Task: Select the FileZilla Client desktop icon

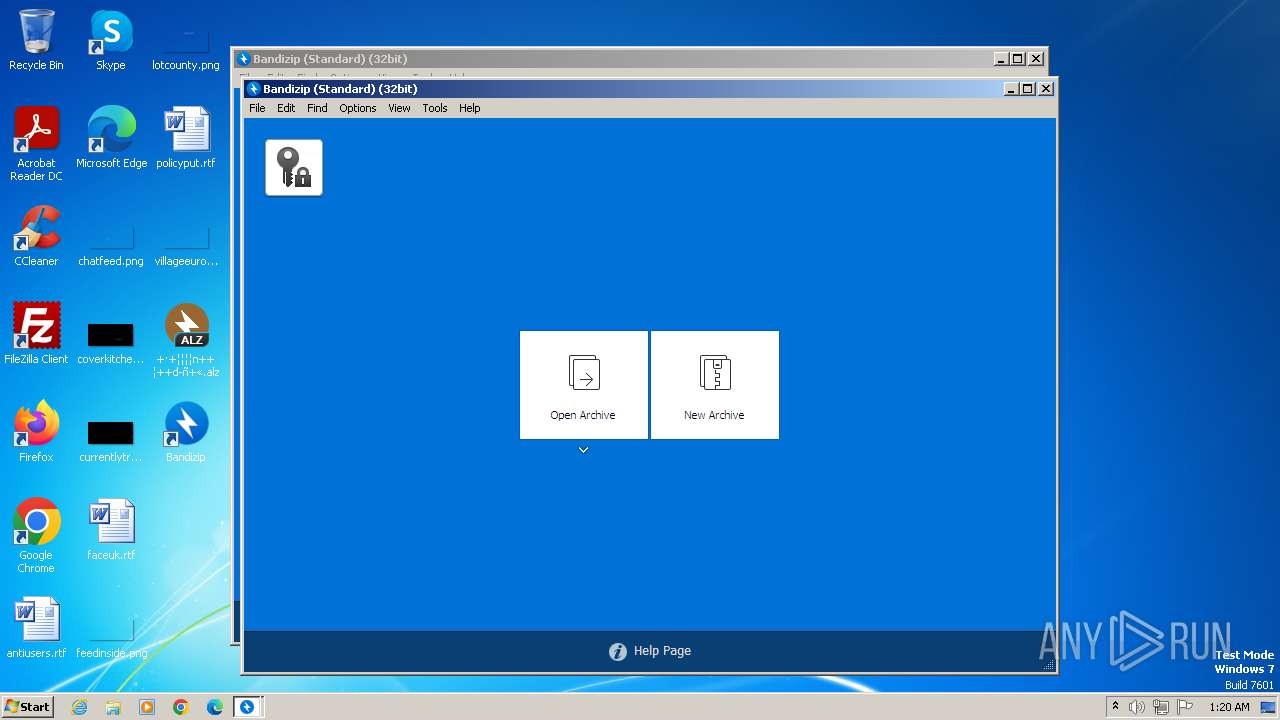Action: point(36,334)
